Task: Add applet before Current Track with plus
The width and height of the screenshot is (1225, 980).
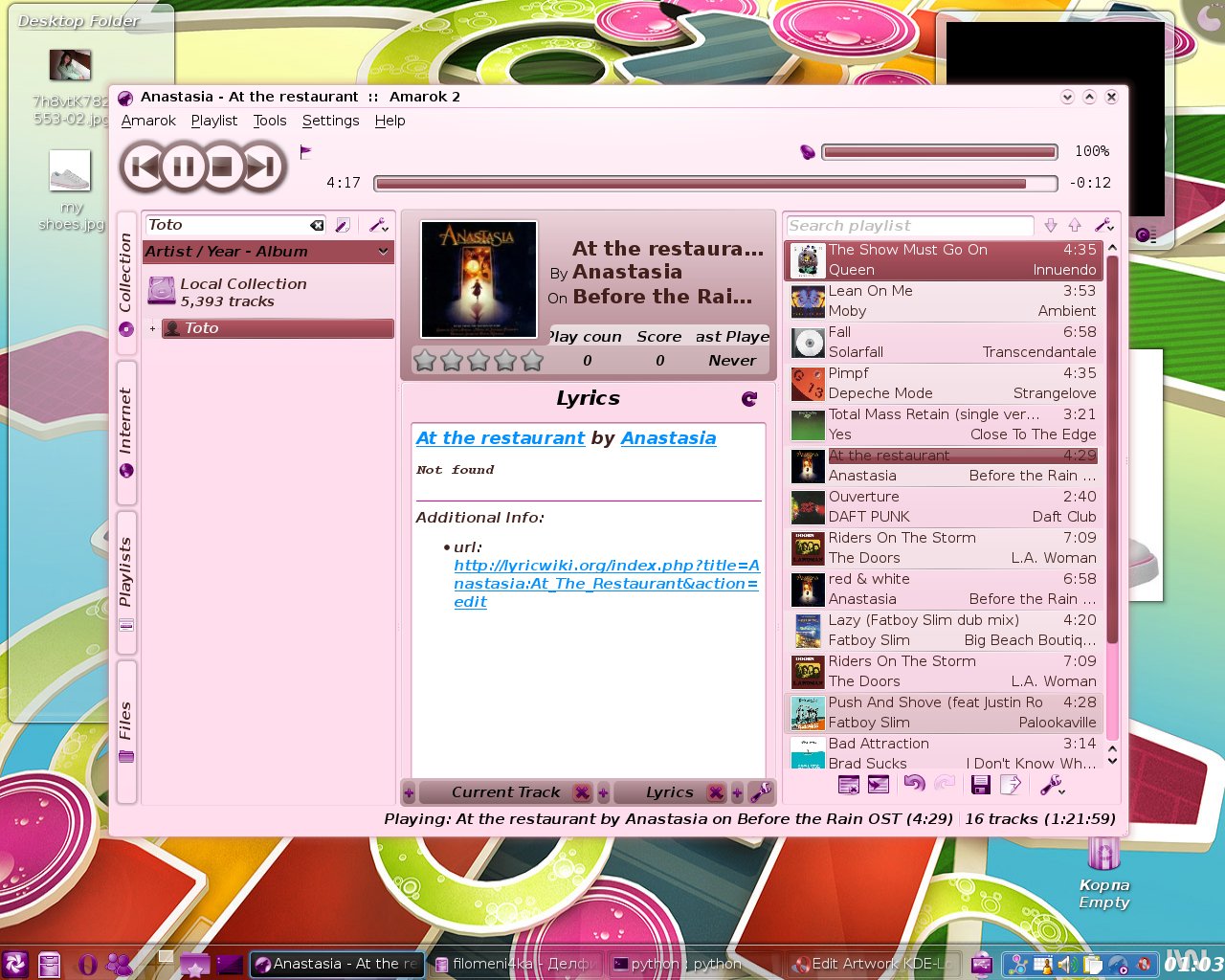Action: 409,792
